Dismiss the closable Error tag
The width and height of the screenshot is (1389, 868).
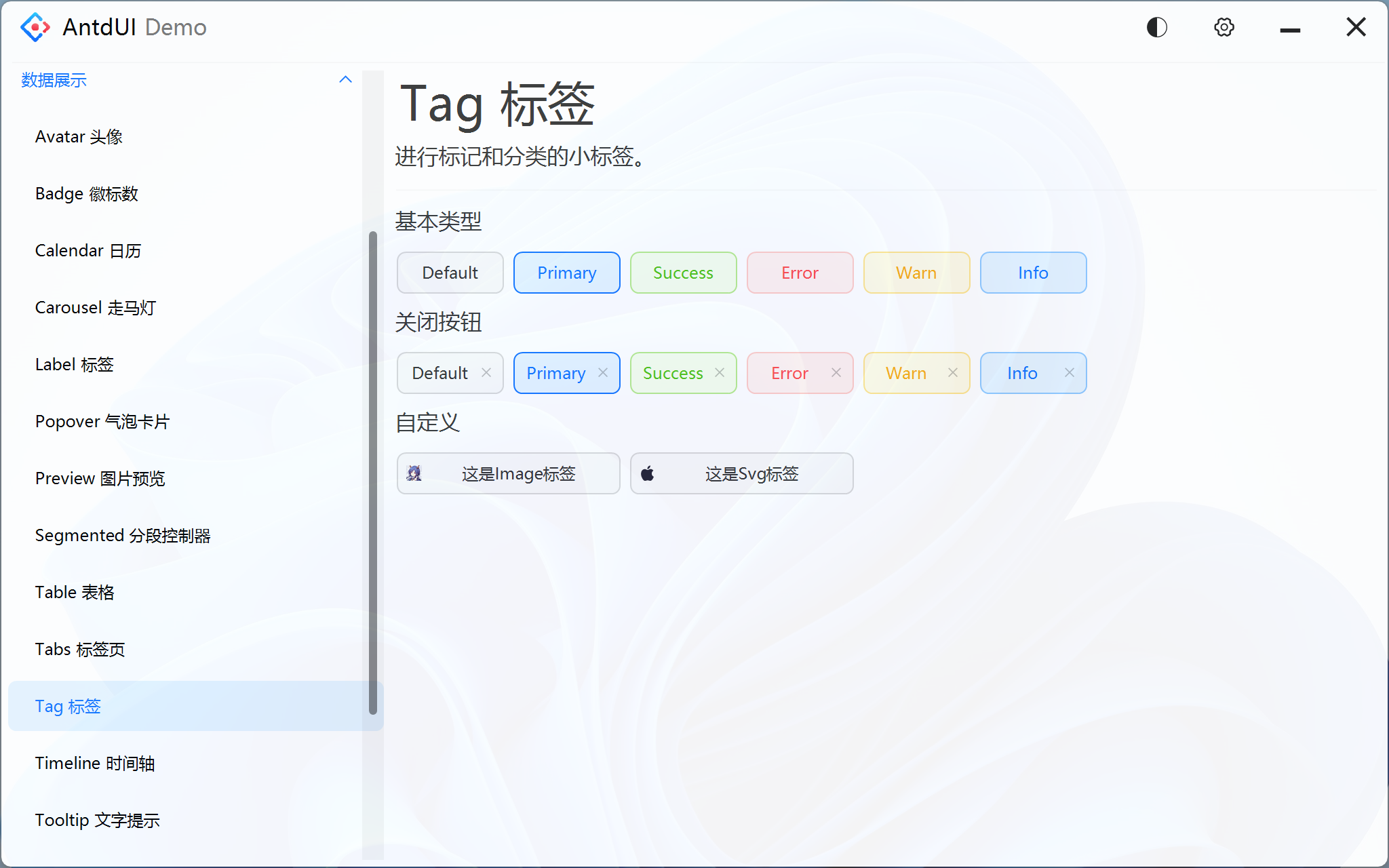836,372
